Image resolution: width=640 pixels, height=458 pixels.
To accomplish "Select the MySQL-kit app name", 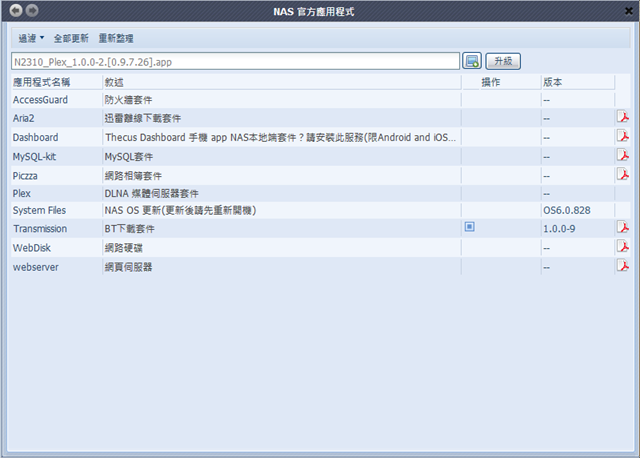I will 34,157.
